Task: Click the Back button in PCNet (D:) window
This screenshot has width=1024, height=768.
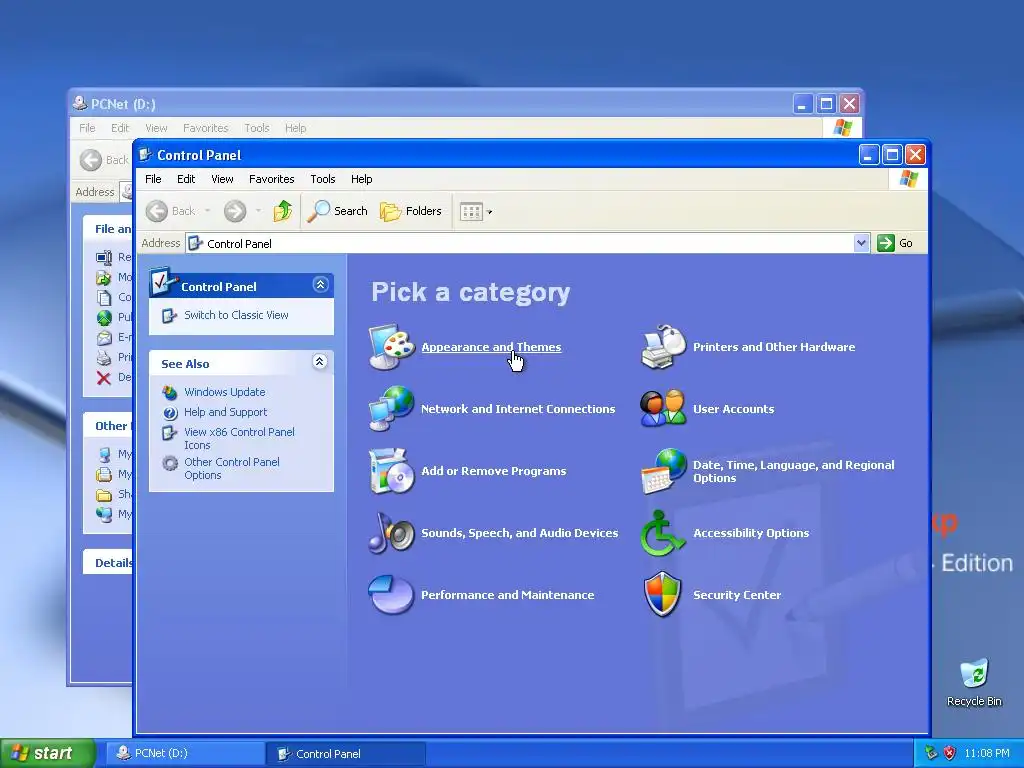Action: (x=104, y=160)
